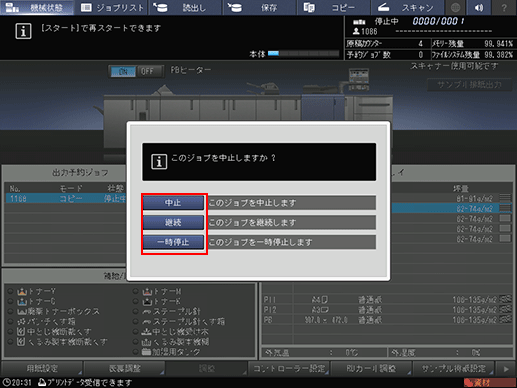The width and height of the screenshot is (517, 388).
Task: Expand 用紙設定 menu at bottom
Action: [x=42, y=368]
